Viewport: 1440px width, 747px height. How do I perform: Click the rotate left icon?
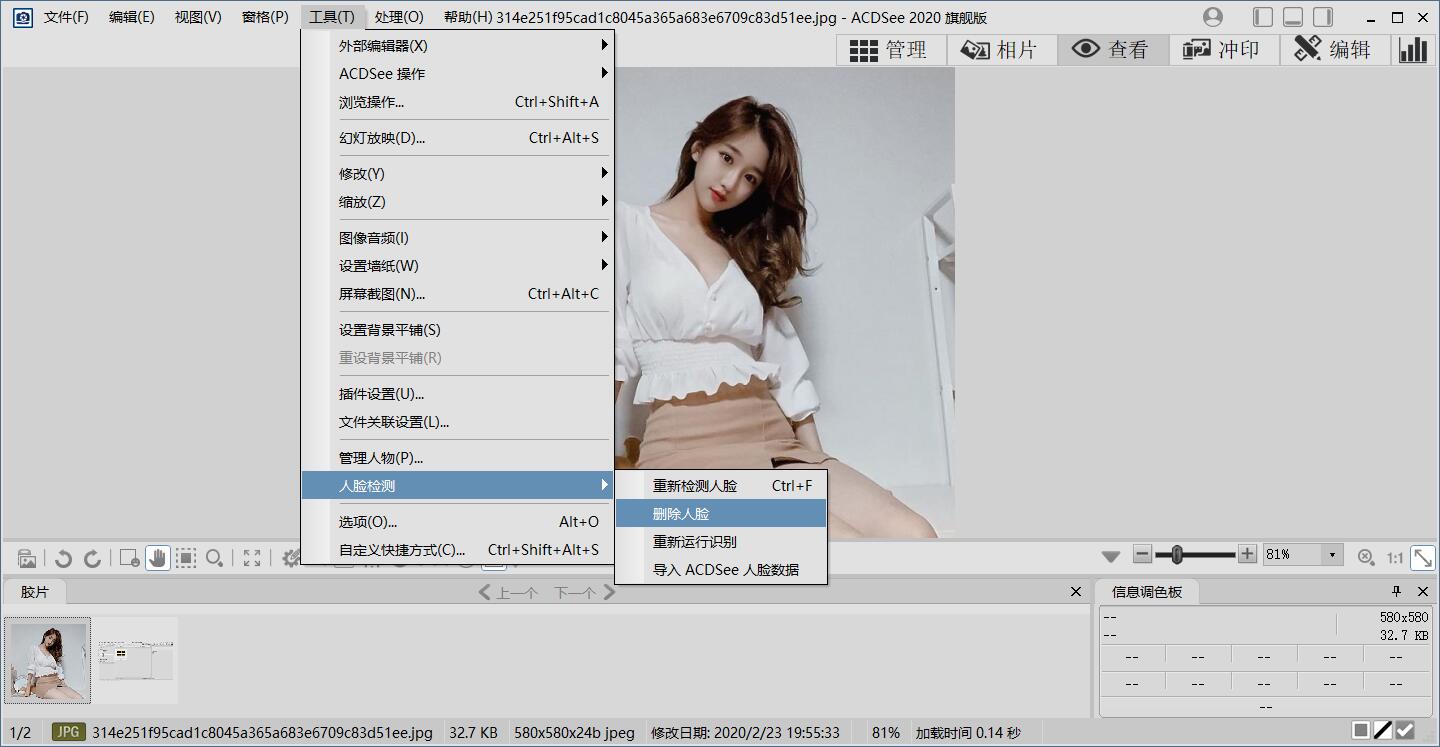click(x=63, y=558)
